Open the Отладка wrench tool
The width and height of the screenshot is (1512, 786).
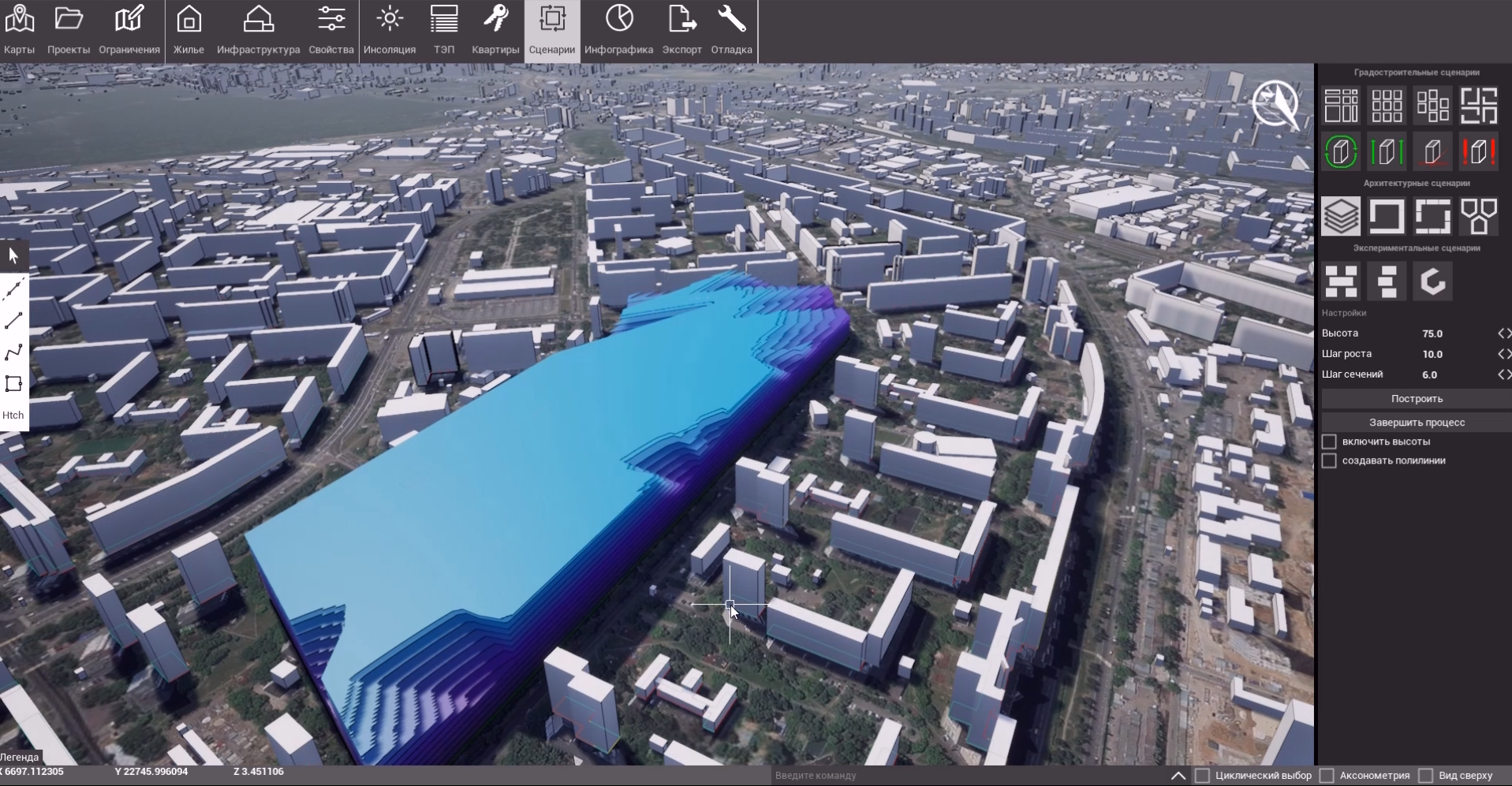pyautogui.click(x=732, y=30)
